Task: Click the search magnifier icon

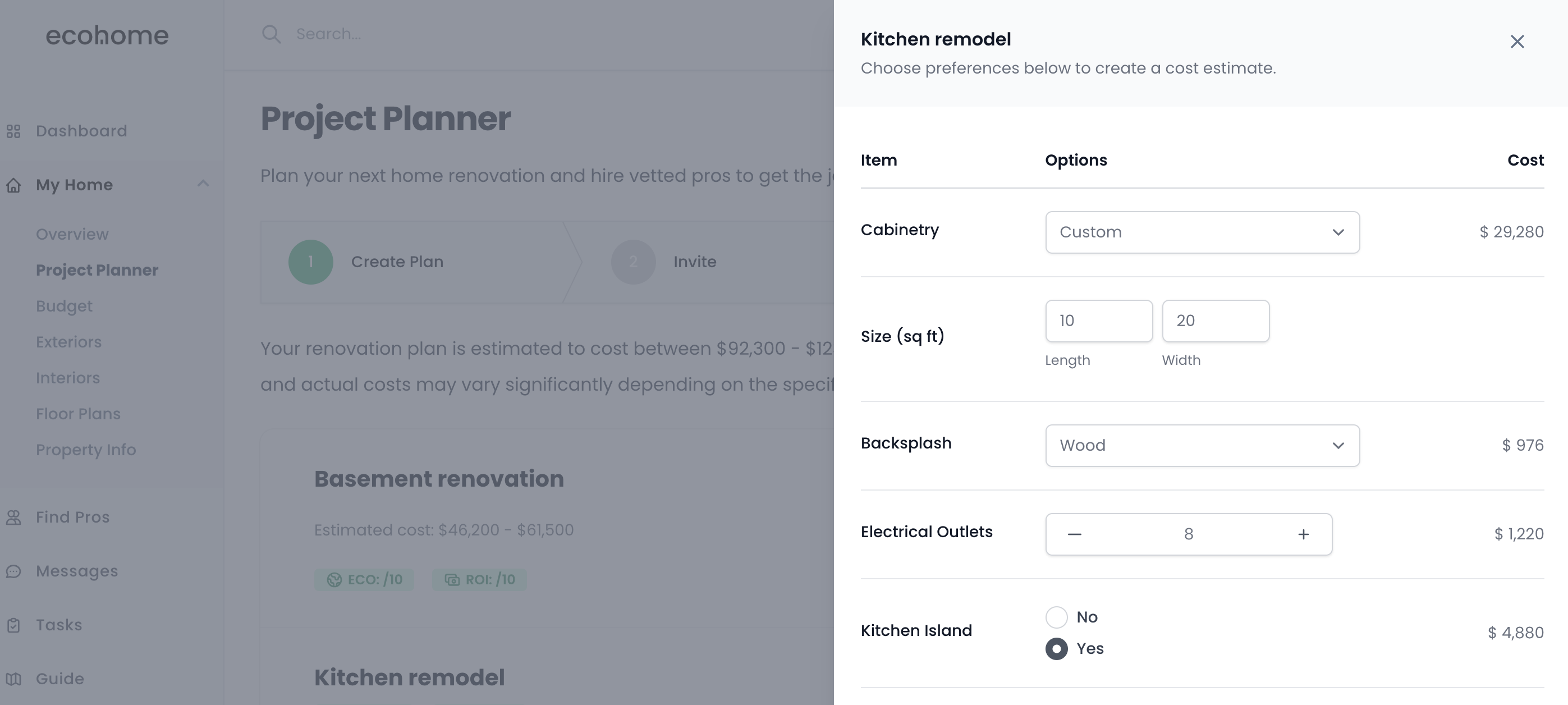Action: (x=272, y=34)
